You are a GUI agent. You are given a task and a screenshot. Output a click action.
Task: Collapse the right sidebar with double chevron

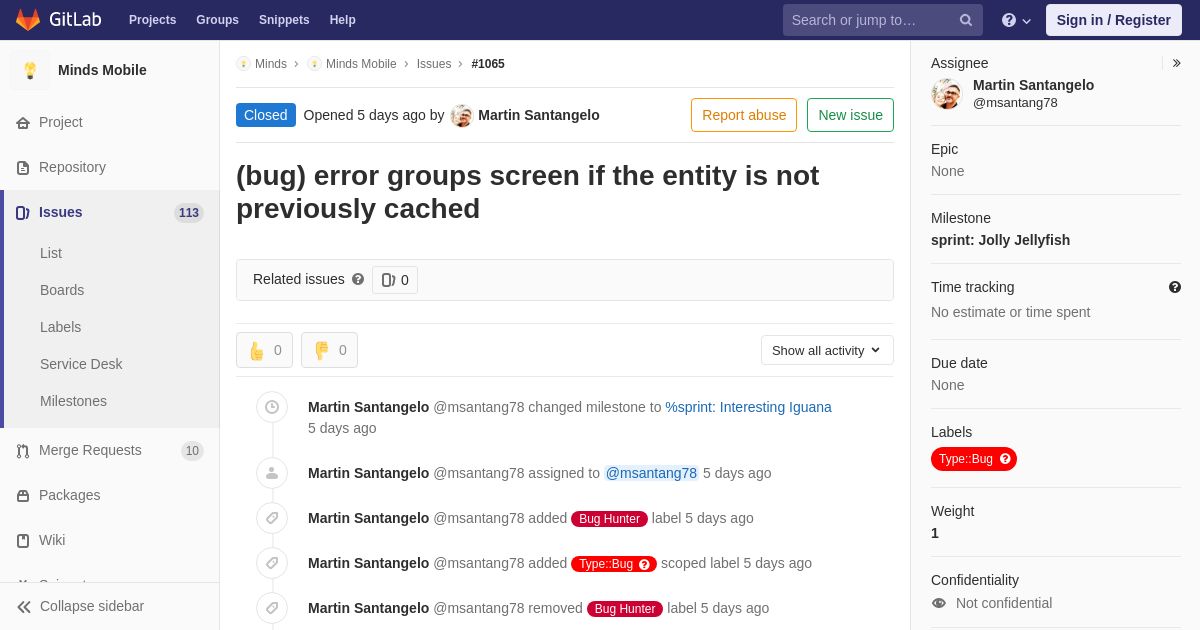coord(1176,63)
